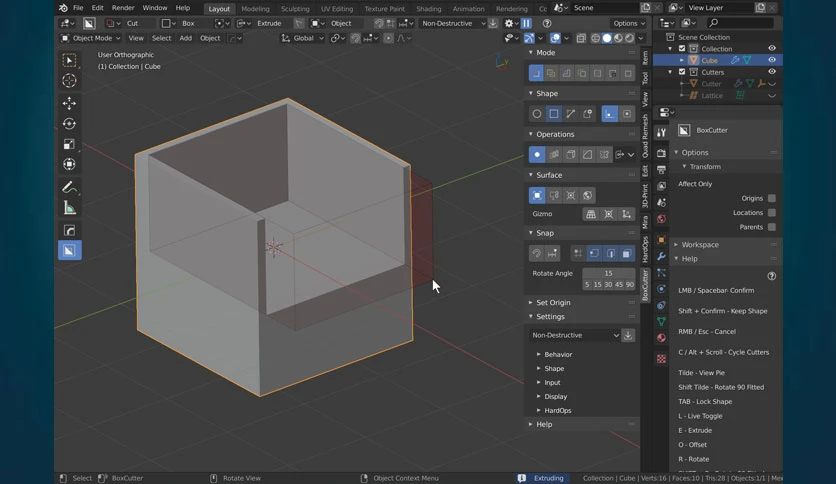Open the Modifier properties wrench icon
The width and height of the screenshot is (836, 484).
[661, 256]
